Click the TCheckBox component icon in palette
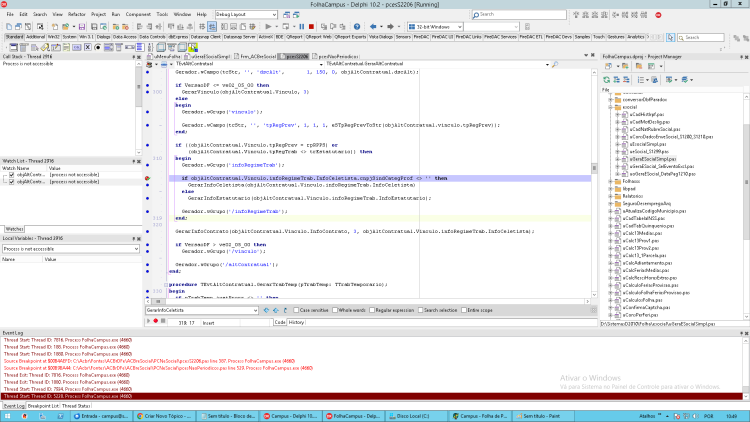The image size is (750, 422). [x=88, y=47]
